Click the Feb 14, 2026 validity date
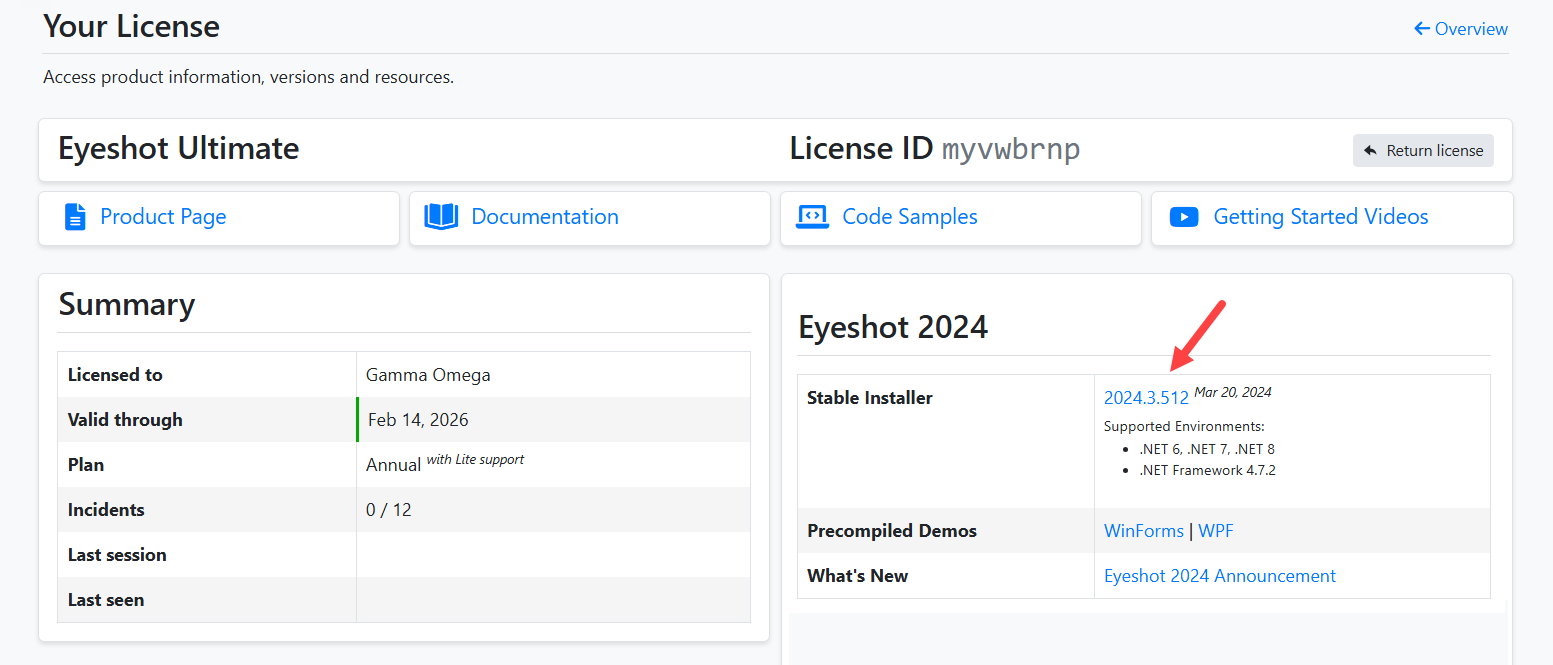Image resolution: width=1553 pixels, height=665 pixels. click(418, 420)
